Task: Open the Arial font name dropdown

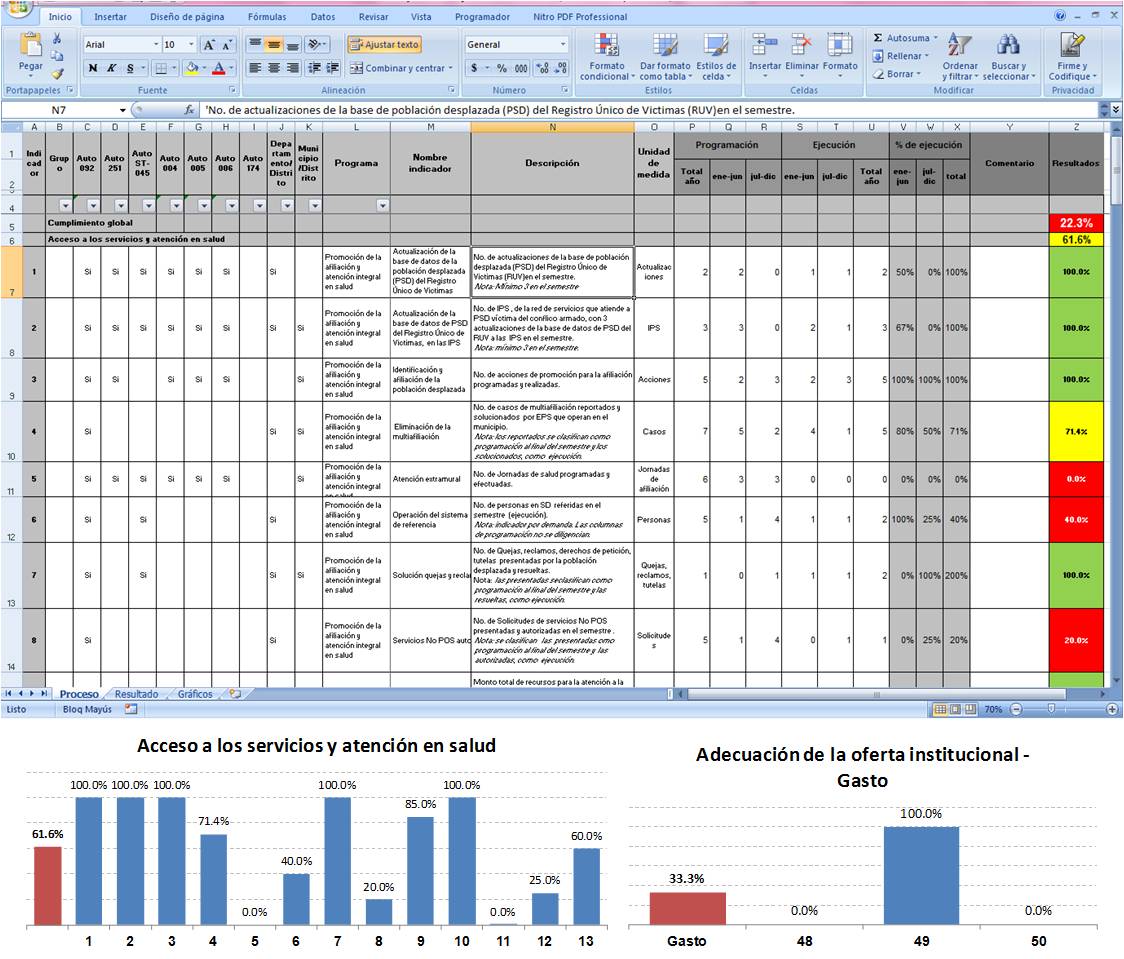Action: [x=156, y=45]
